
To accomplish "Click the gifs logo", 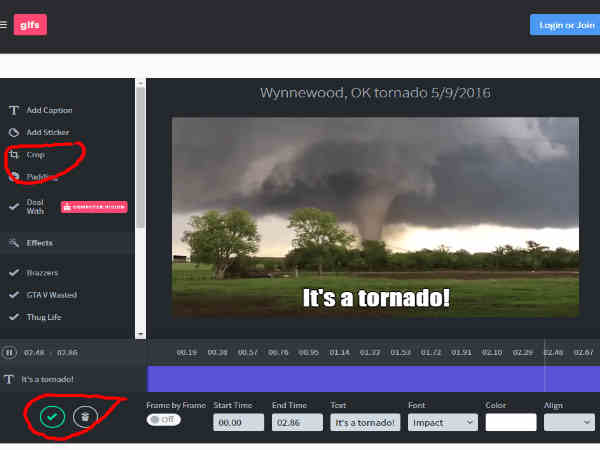I will coord(30,25).
